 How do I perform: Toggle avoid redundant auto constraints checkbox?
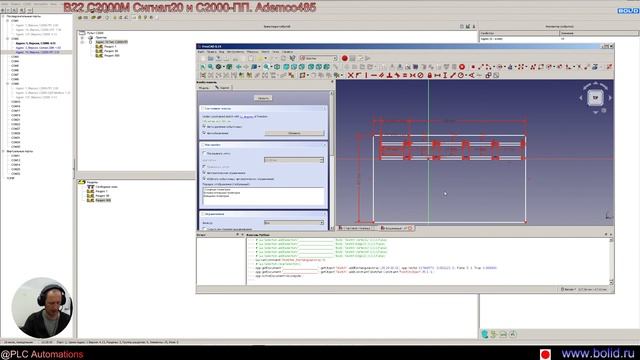[x=204, y=179]
